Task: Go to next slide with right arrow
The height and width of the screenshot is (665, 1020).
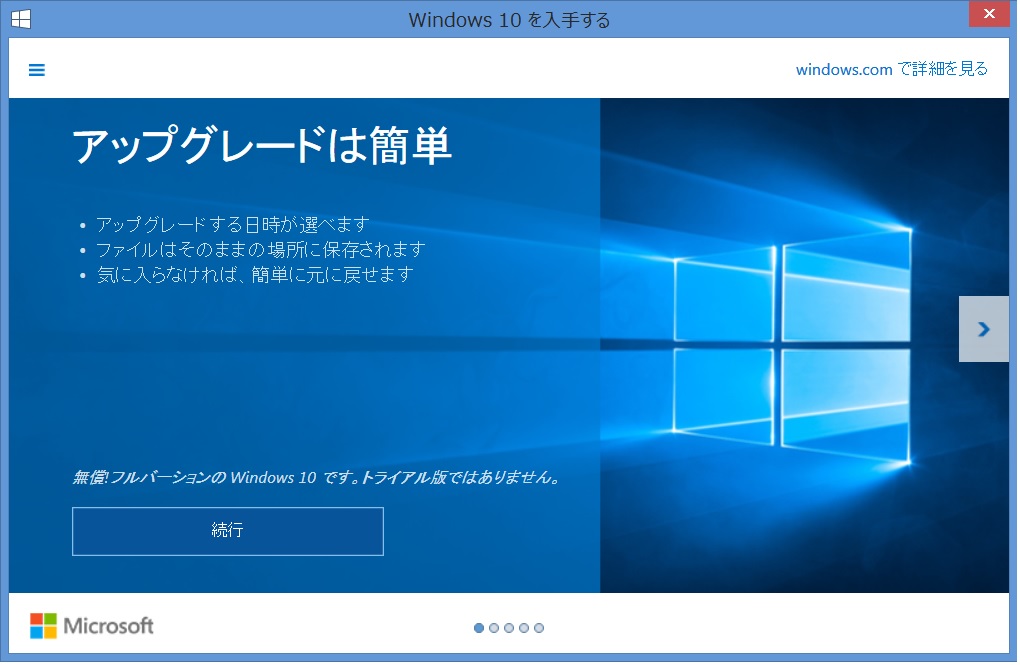Action: (x=984, y=329)
